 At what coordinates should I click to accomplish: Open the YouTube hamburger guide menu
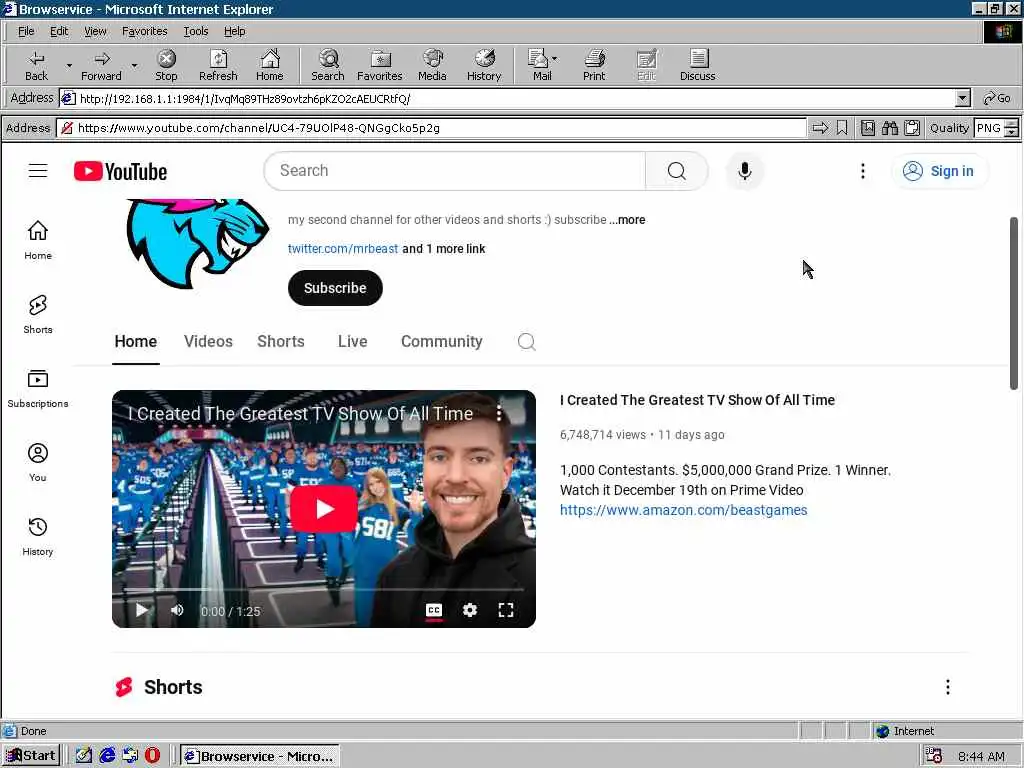tap(38, 171)
